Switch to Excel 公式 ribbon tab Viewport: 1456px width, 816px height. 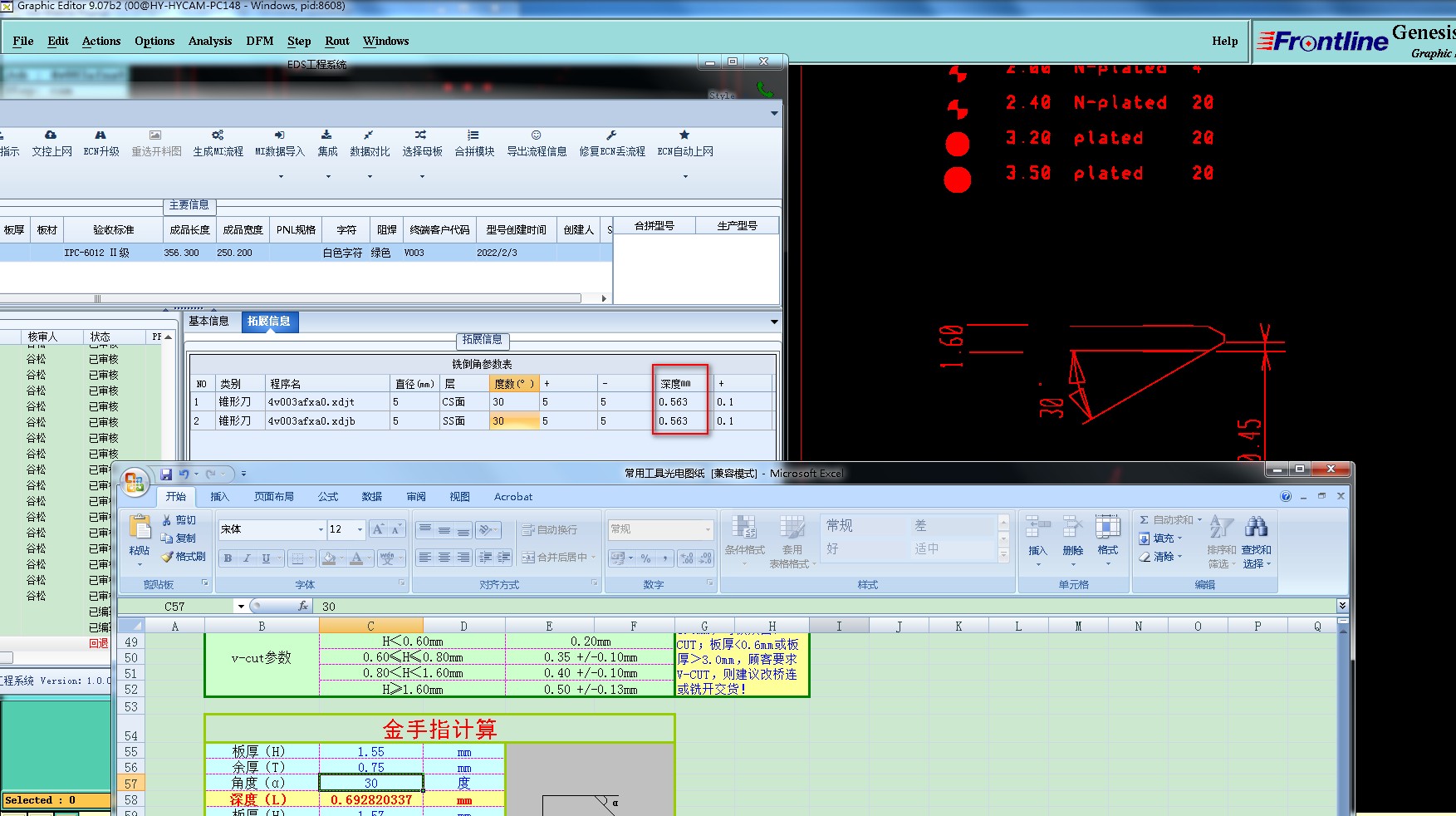[328, 497]
